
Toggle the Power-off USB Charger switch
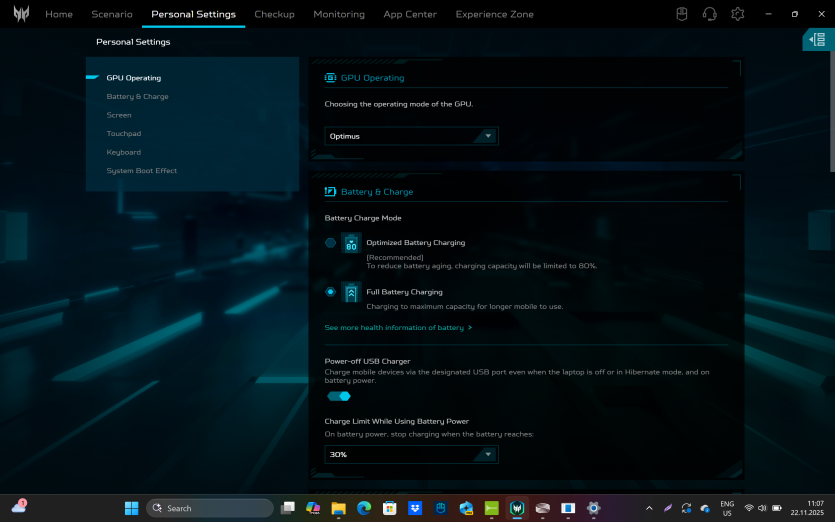pyautogui.click(x=339, y=396)
